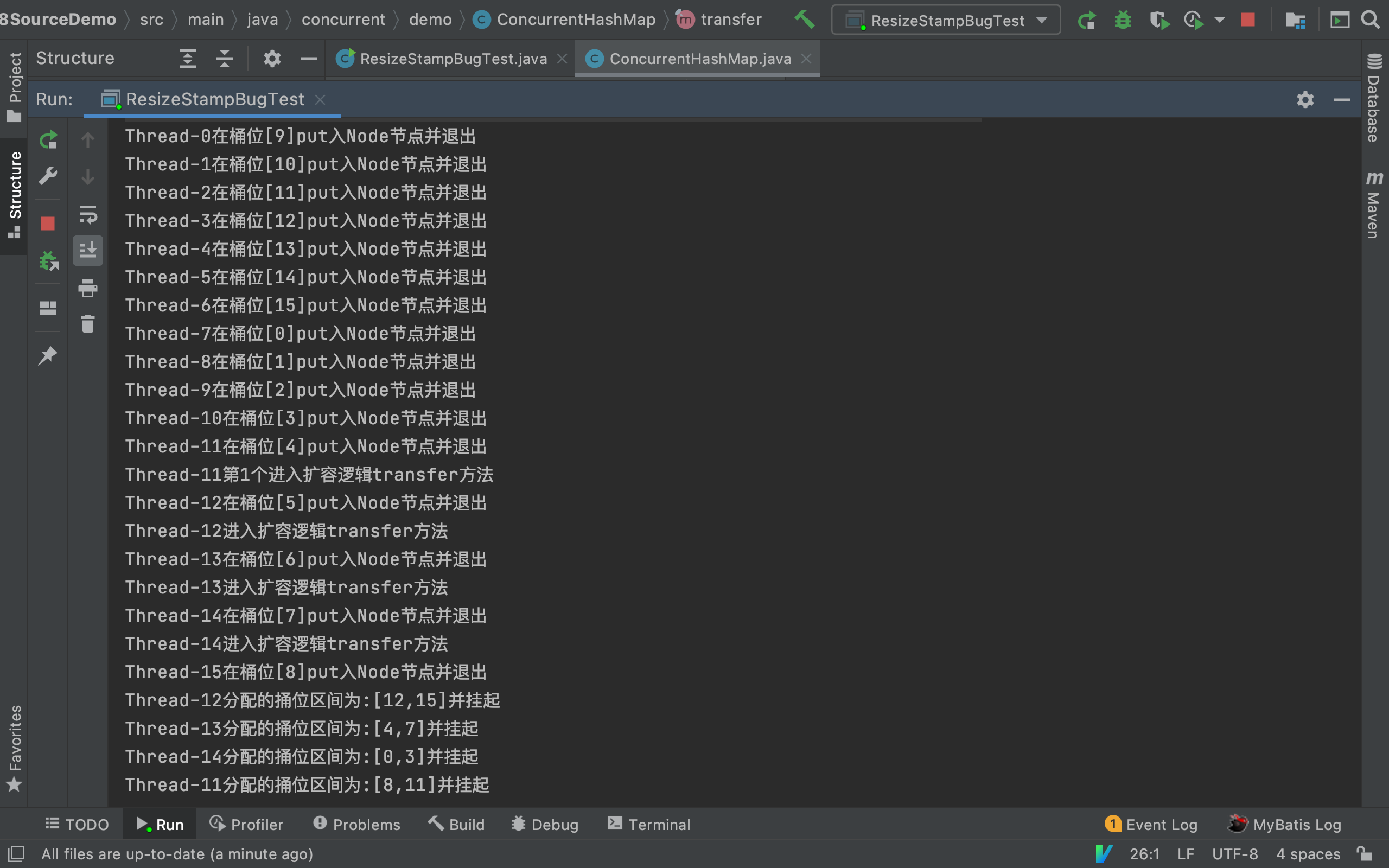Run with coverage from top toolbar

pos(1159,21)
